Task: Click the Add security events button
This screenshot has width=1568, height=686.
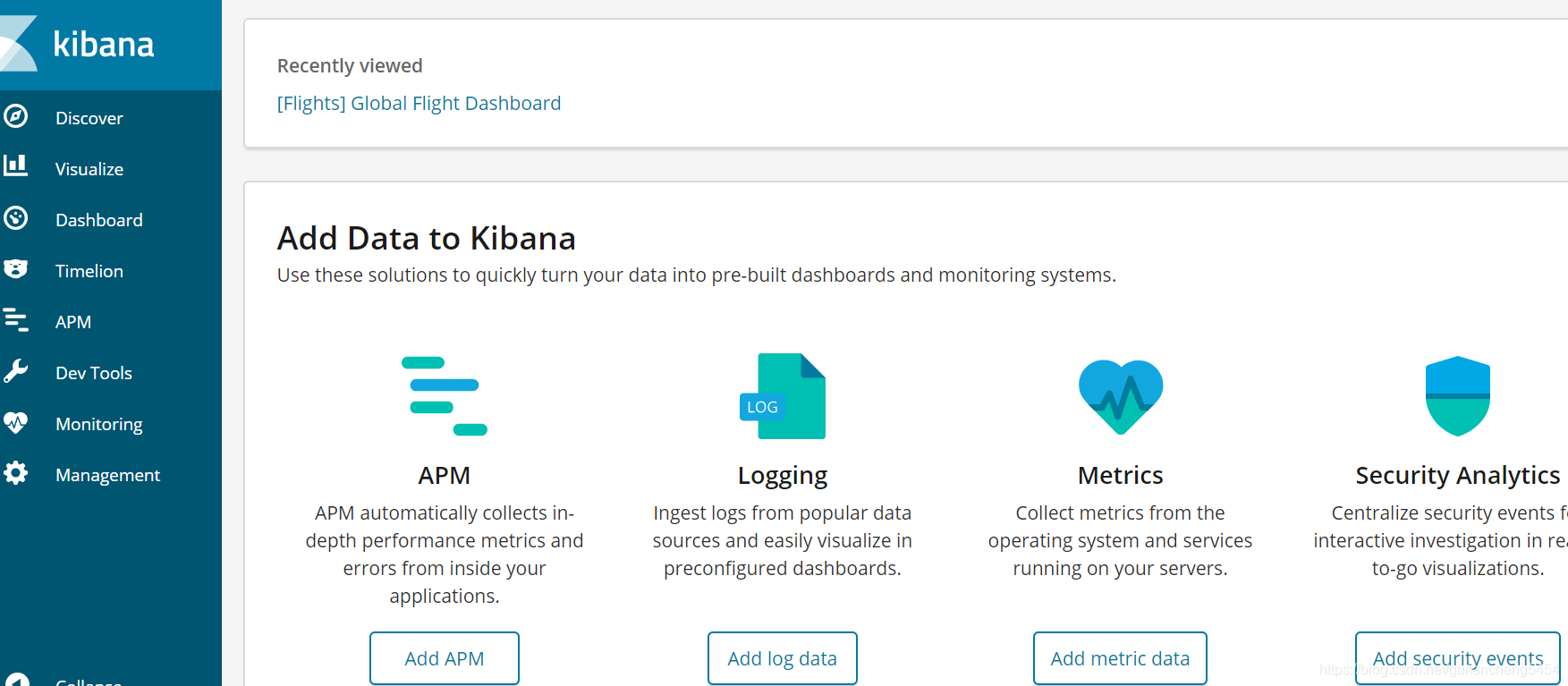Action: point(1458,658)
